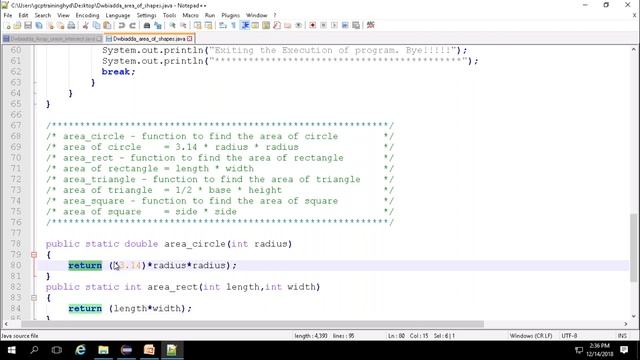The height and width of the screenshot is (360, 640).
Task: Toggle the indent guide button
Action: pos(245,25)
